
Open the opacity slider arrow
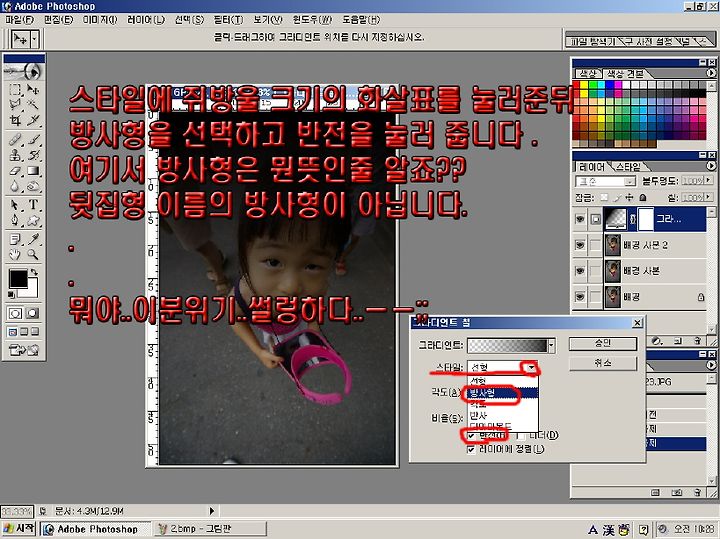coord(709,181)
